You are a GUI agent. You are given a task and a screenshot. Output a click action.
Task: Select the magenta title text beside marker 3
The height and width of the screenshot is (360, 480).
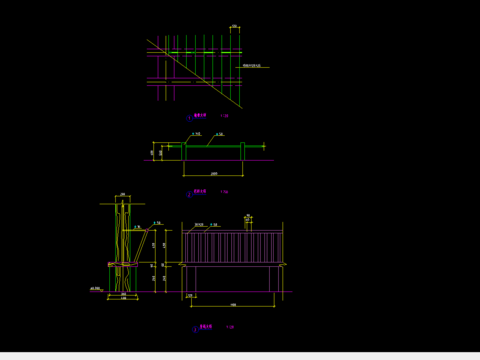pos(206,327)
